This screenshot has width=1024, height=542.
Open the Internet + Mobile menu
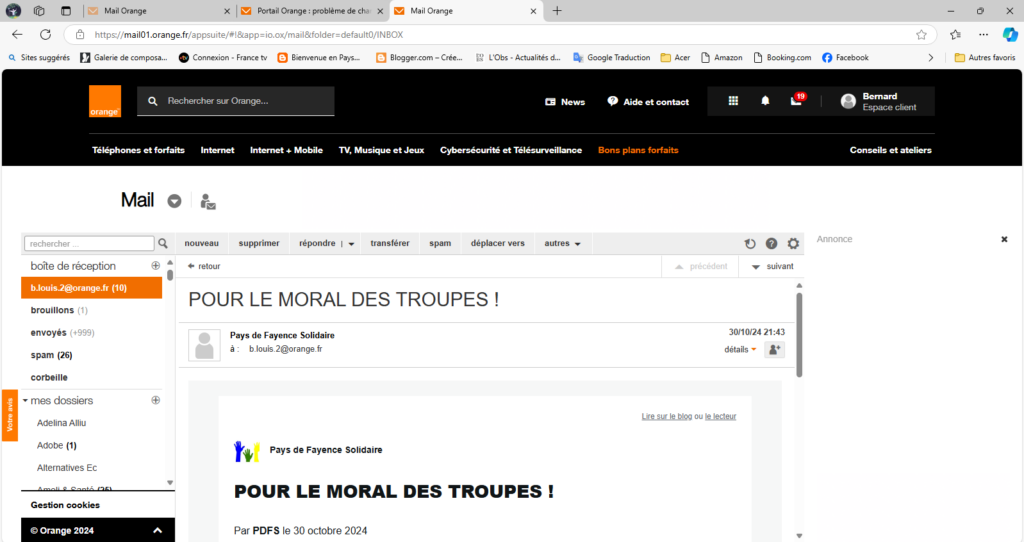tap(286, 150)
